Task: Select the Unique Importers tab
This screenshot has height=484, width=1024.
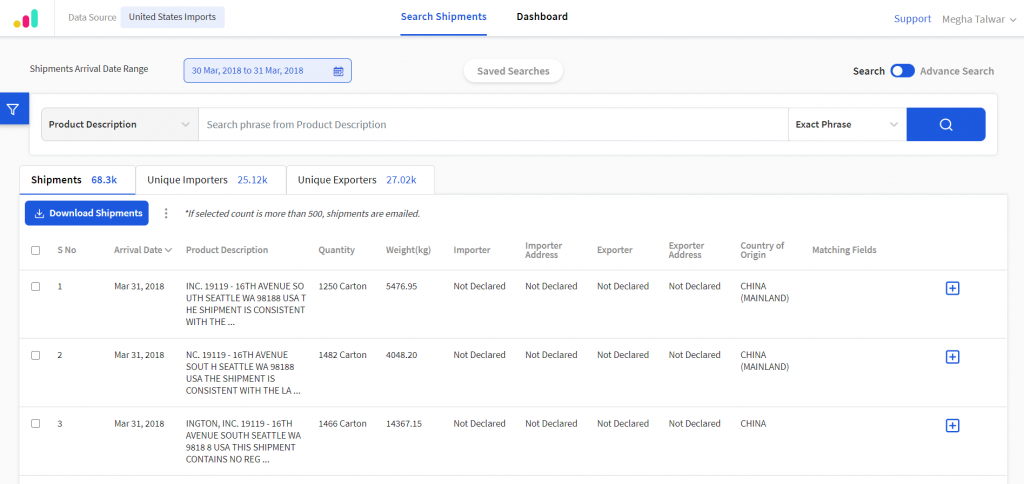Action: pos(210,180)
